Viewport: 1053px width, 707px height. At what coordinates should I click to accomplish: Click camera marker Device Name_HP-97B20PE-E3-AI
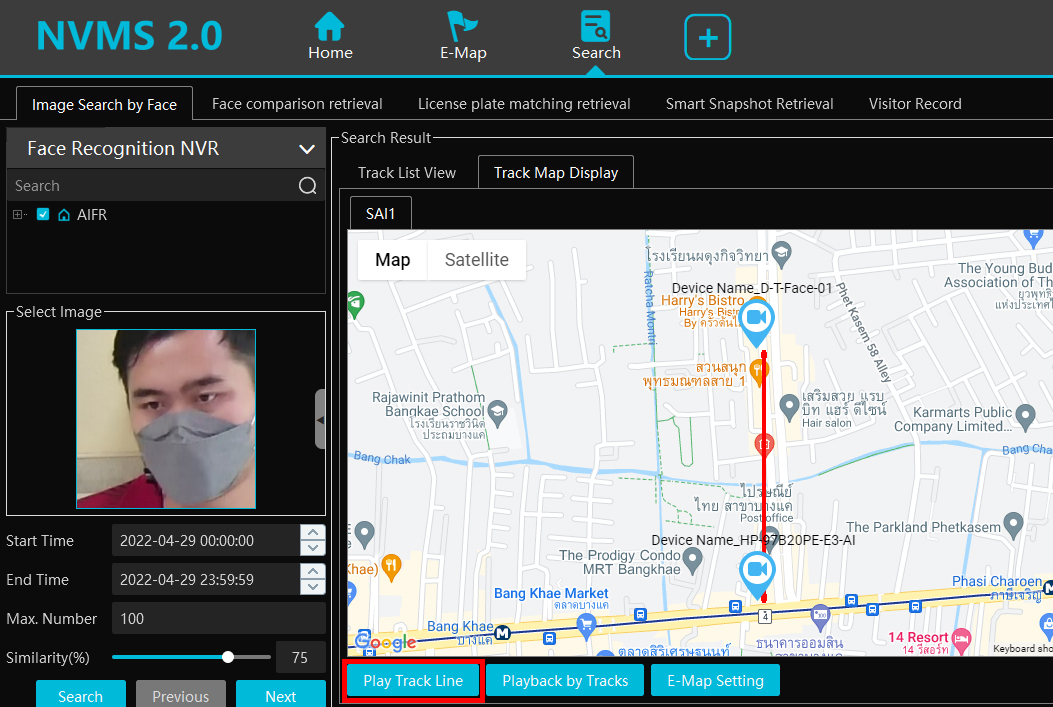757,571
